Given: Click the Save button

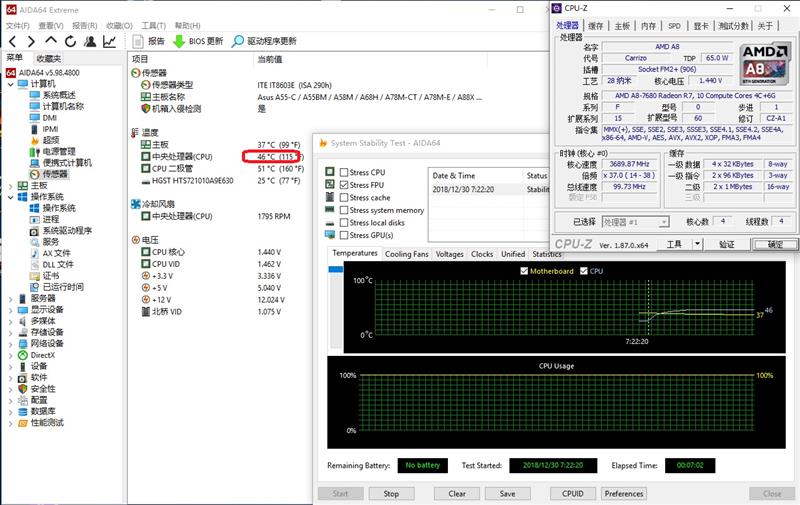Looking at the screenshot, I should (508, 493).
